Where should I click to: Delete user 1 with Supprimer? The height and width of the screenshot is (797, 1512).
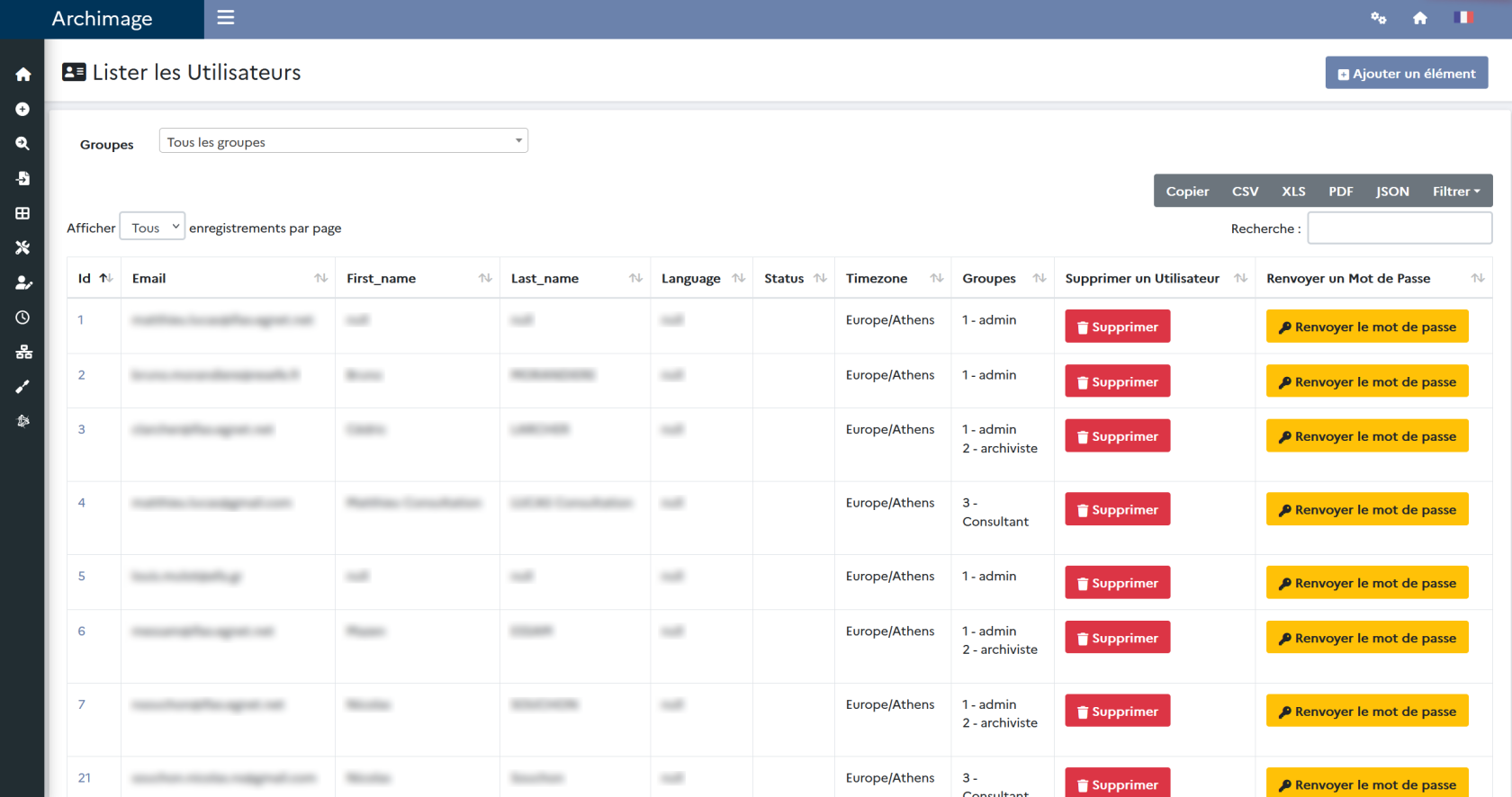1117,327
